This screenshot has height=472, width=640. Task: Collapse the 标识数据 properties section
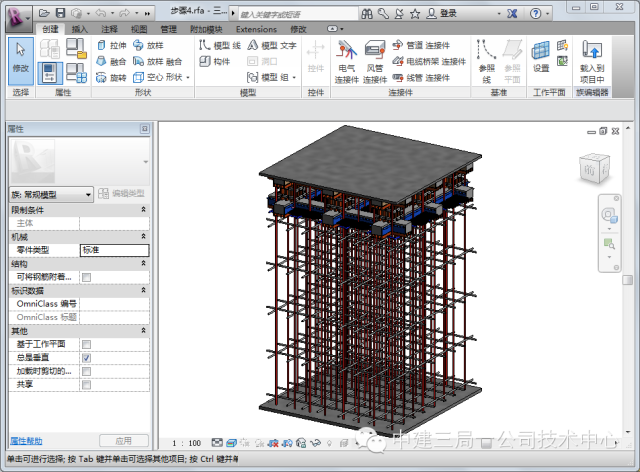coord(143,290)
